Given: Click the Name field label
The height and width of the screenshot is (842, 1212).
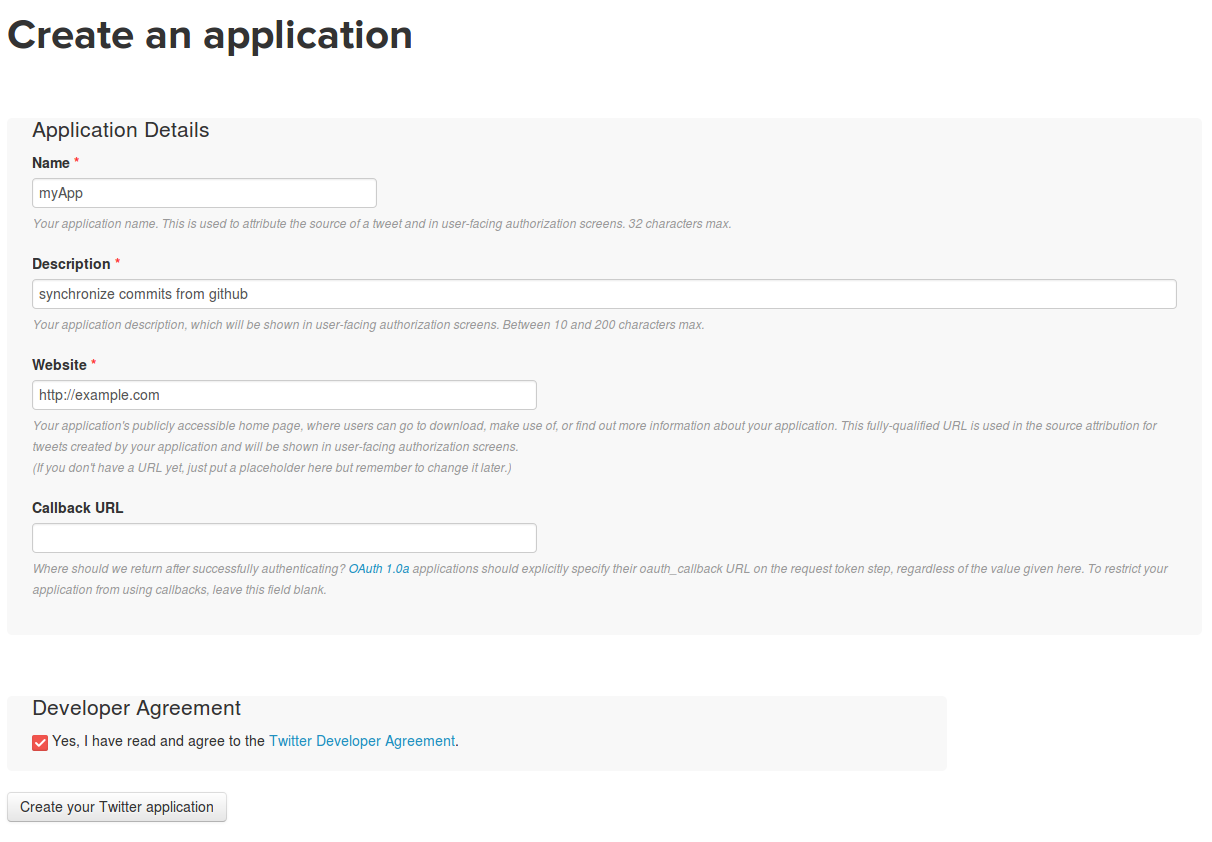Looking at the screenshot, I should (51, 163).
